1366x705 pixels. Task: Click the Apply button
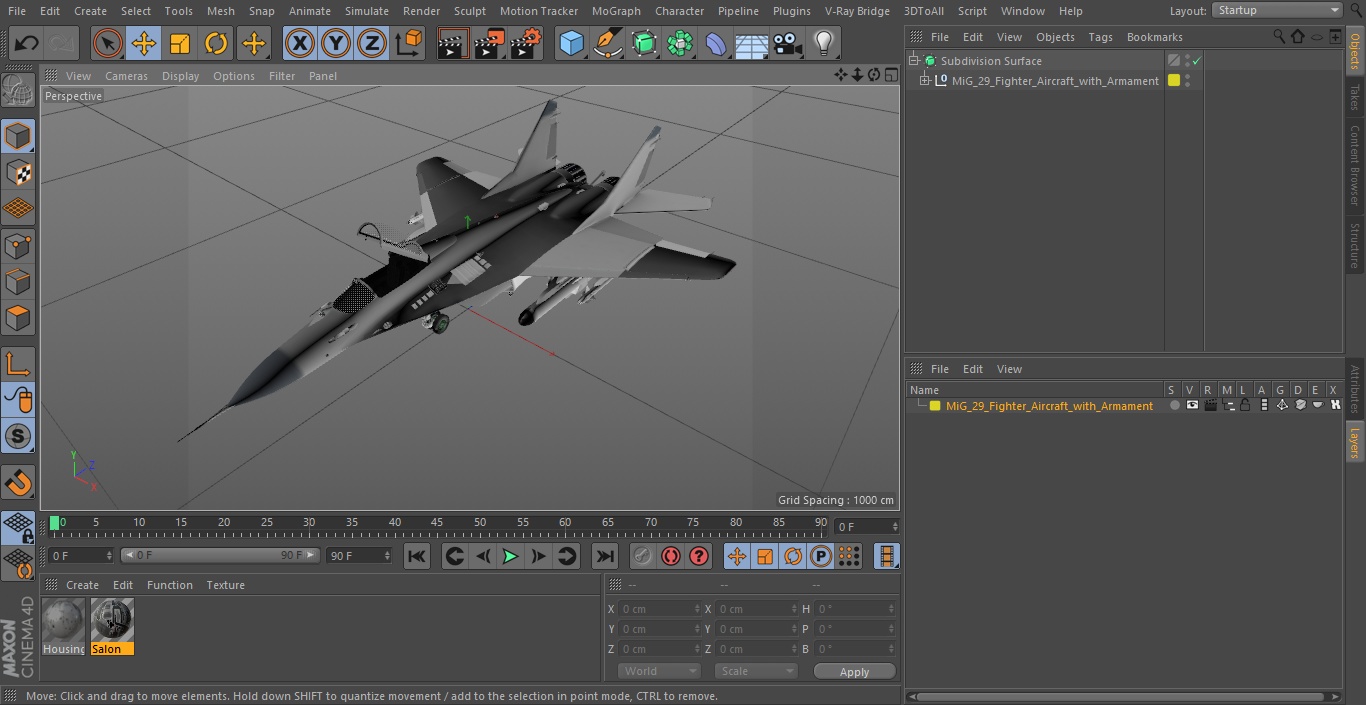pyautogui.click(x=854, y=671)
